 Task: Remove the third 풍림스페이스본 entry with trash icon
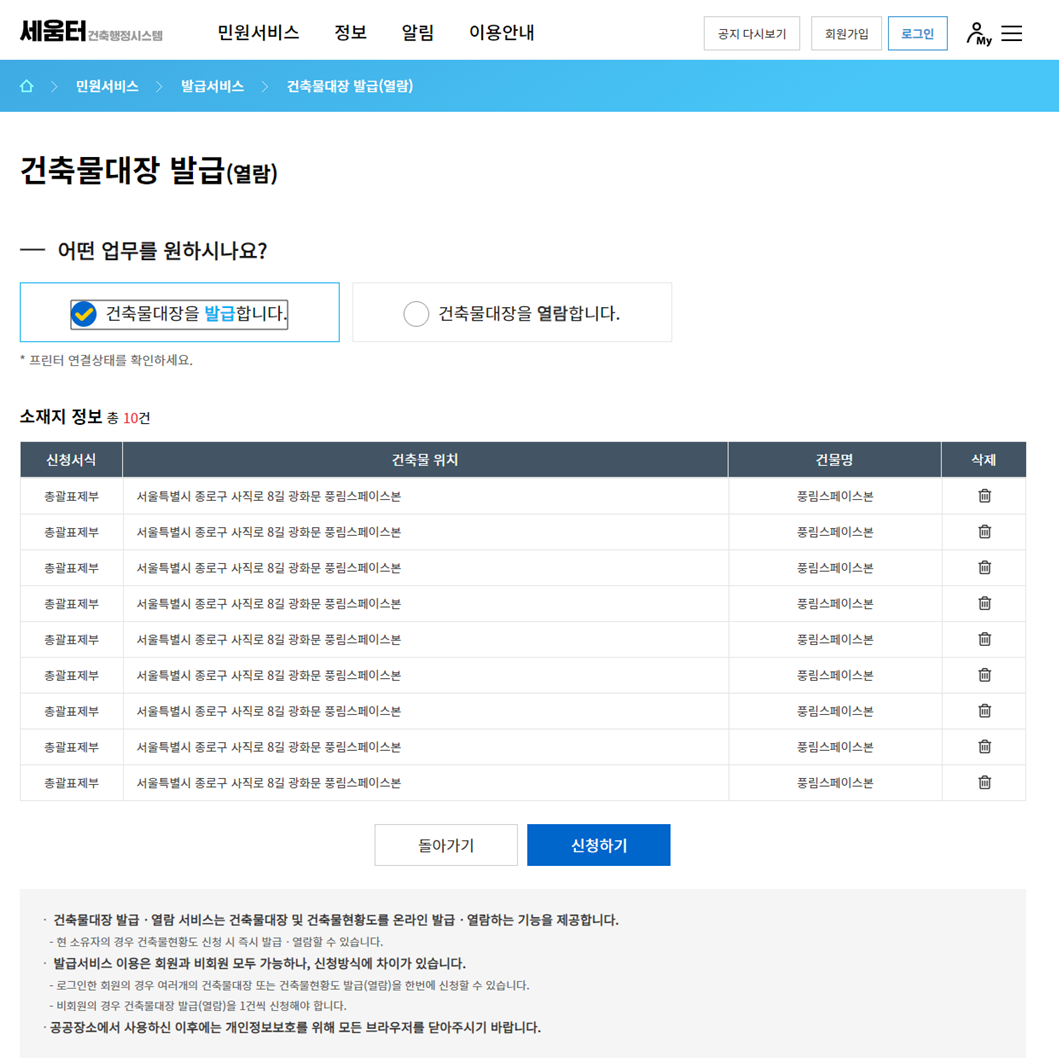coord(984,567)
